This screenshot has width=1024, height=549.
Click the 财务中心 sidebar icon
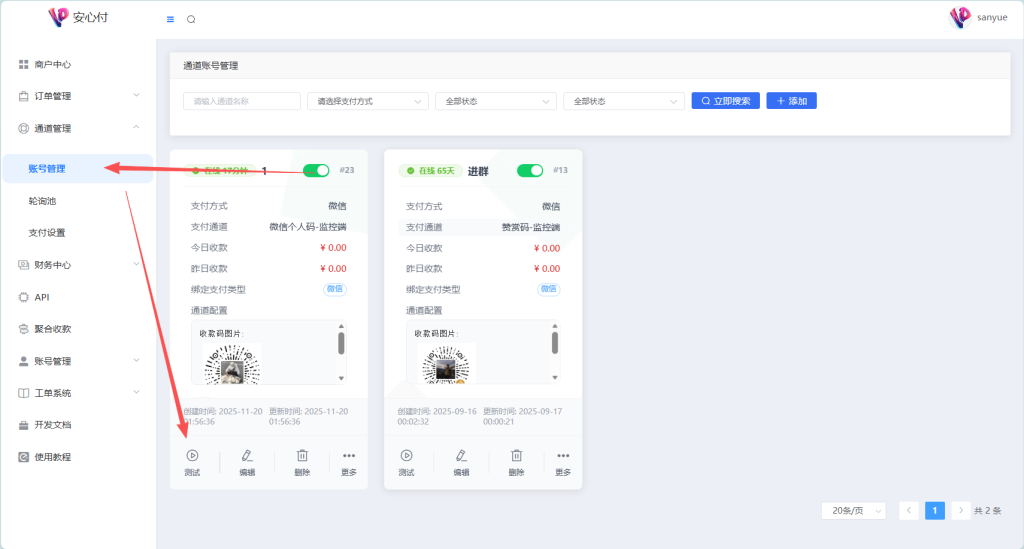(24, 264)
